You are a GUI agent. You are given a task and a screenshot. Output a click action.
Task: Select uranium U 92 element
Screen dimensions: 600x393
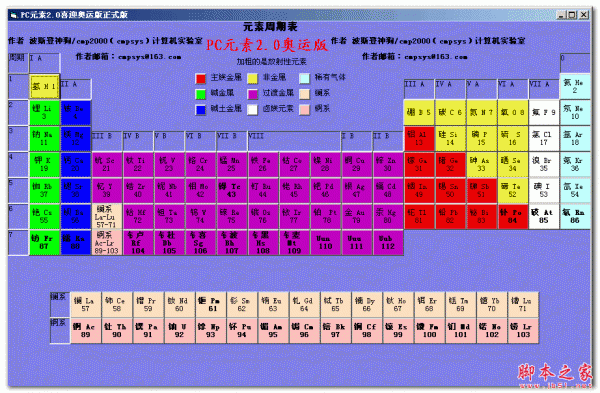click(179, 331)
